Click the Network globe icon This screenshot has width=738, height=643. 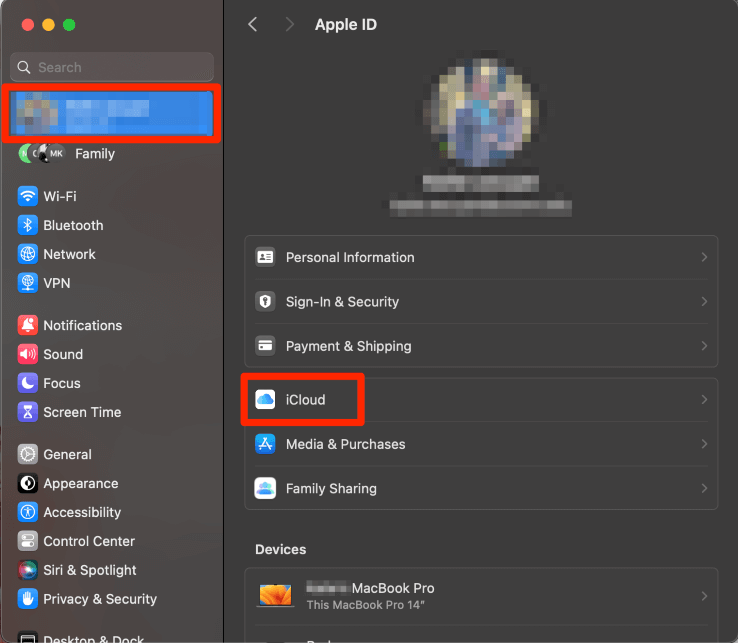[x=28, y=254]
